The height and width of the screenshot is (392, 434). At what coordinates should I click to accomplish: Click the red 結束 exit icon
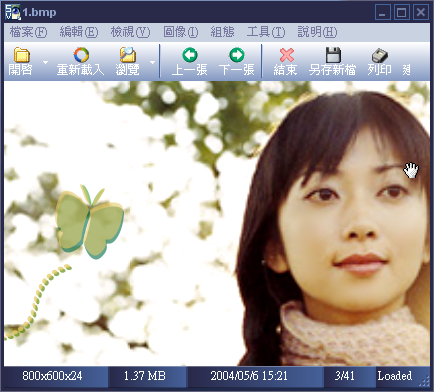pyautogui.click(x=286, y=55)
